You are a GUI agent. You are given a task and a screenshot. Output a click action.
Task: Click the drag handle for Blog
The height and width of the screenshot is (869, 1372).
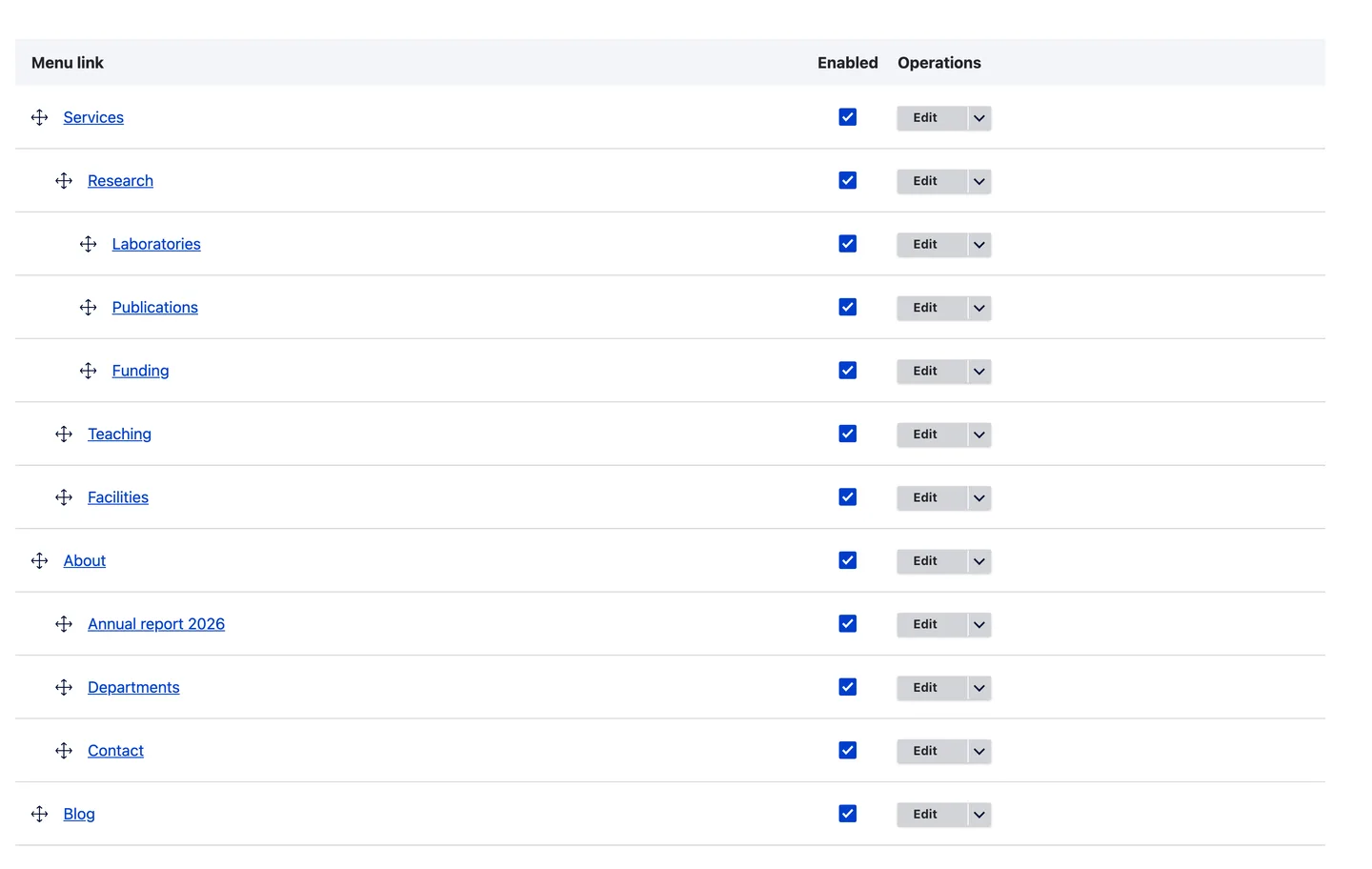click(39, 815)
